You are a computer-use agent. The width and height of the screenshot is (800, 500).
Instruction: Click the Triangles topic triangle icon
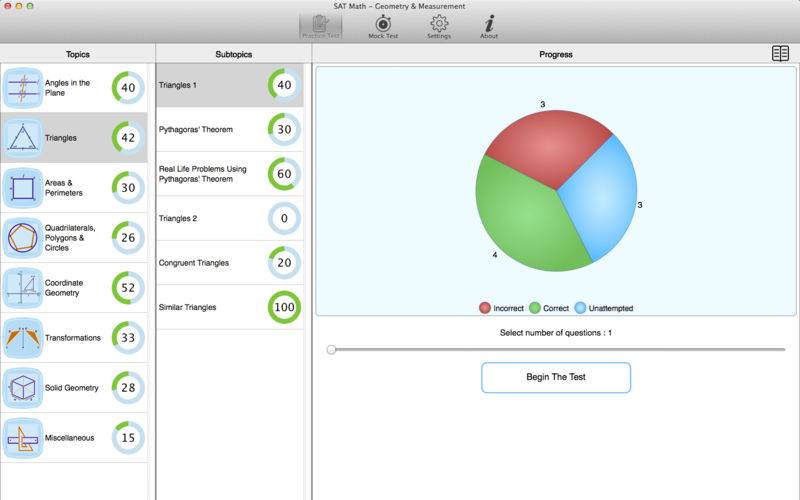click(x=22, y=138)
